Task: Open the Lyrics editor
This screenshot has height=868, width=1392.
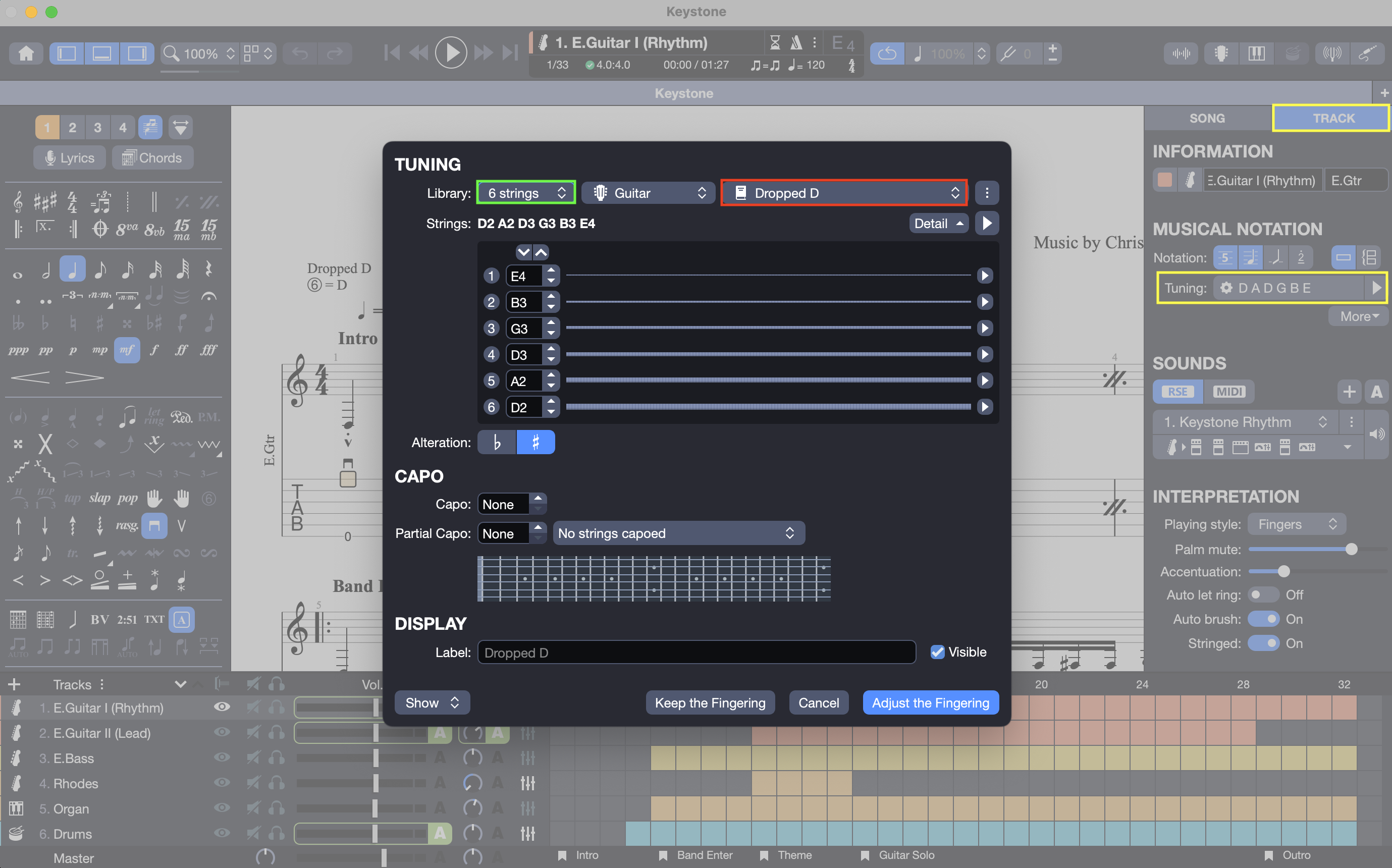Action: (70, 158)
